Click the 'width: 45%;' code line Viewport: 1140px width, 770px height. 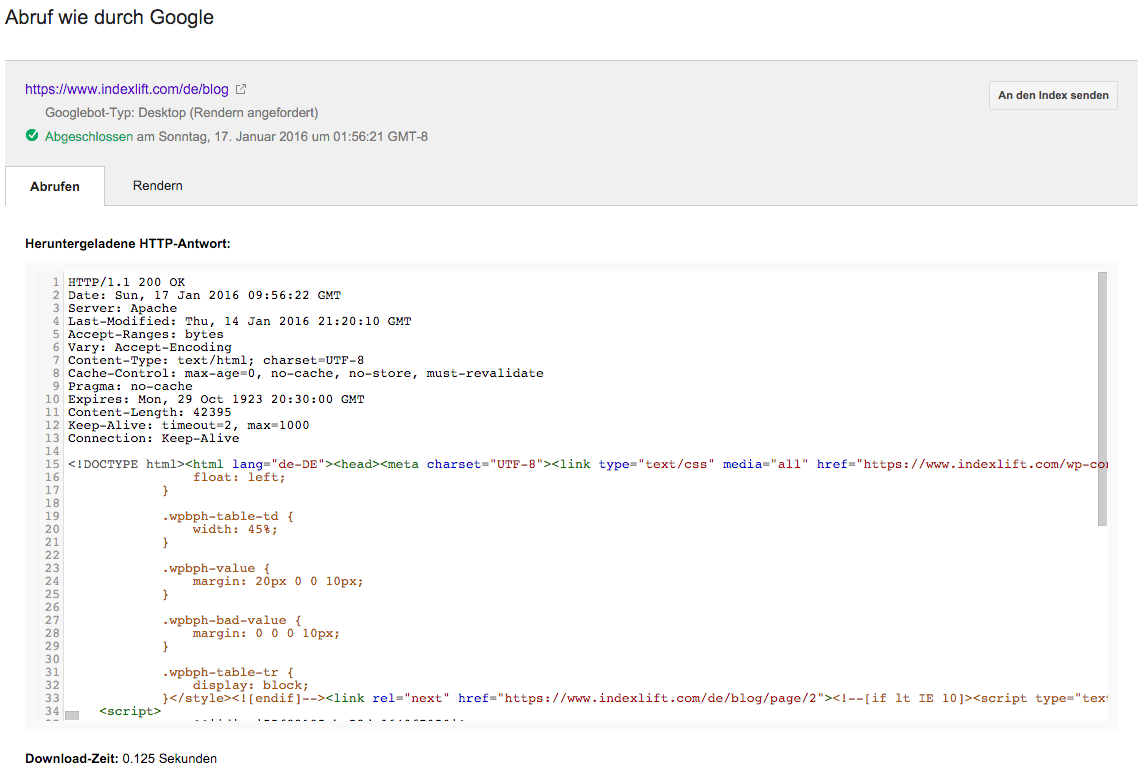pos(235,530)
